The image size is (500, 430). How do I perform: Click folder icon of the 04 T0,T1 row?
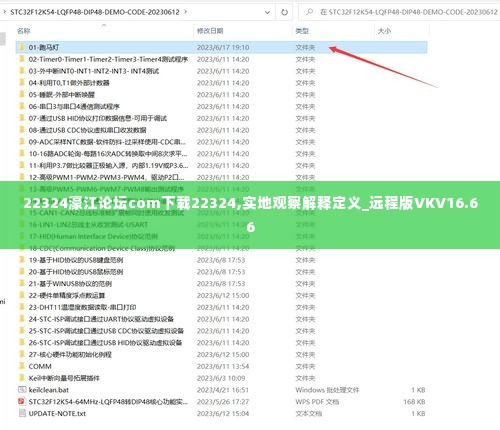coord(22,82)
